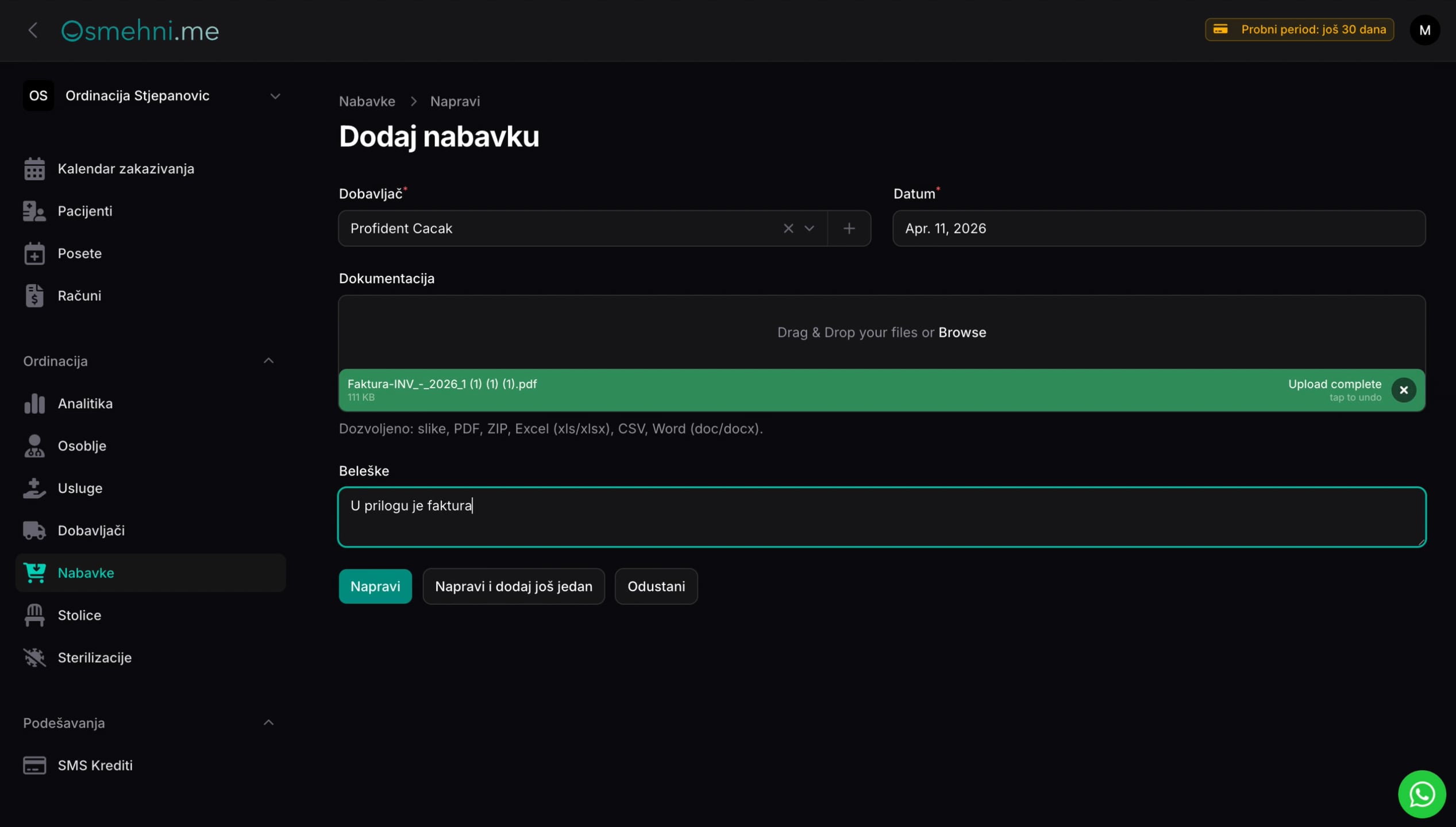Click Nabavke breadcrumb link
This screenshot has height=827, width=1456.
click(367, 101)
